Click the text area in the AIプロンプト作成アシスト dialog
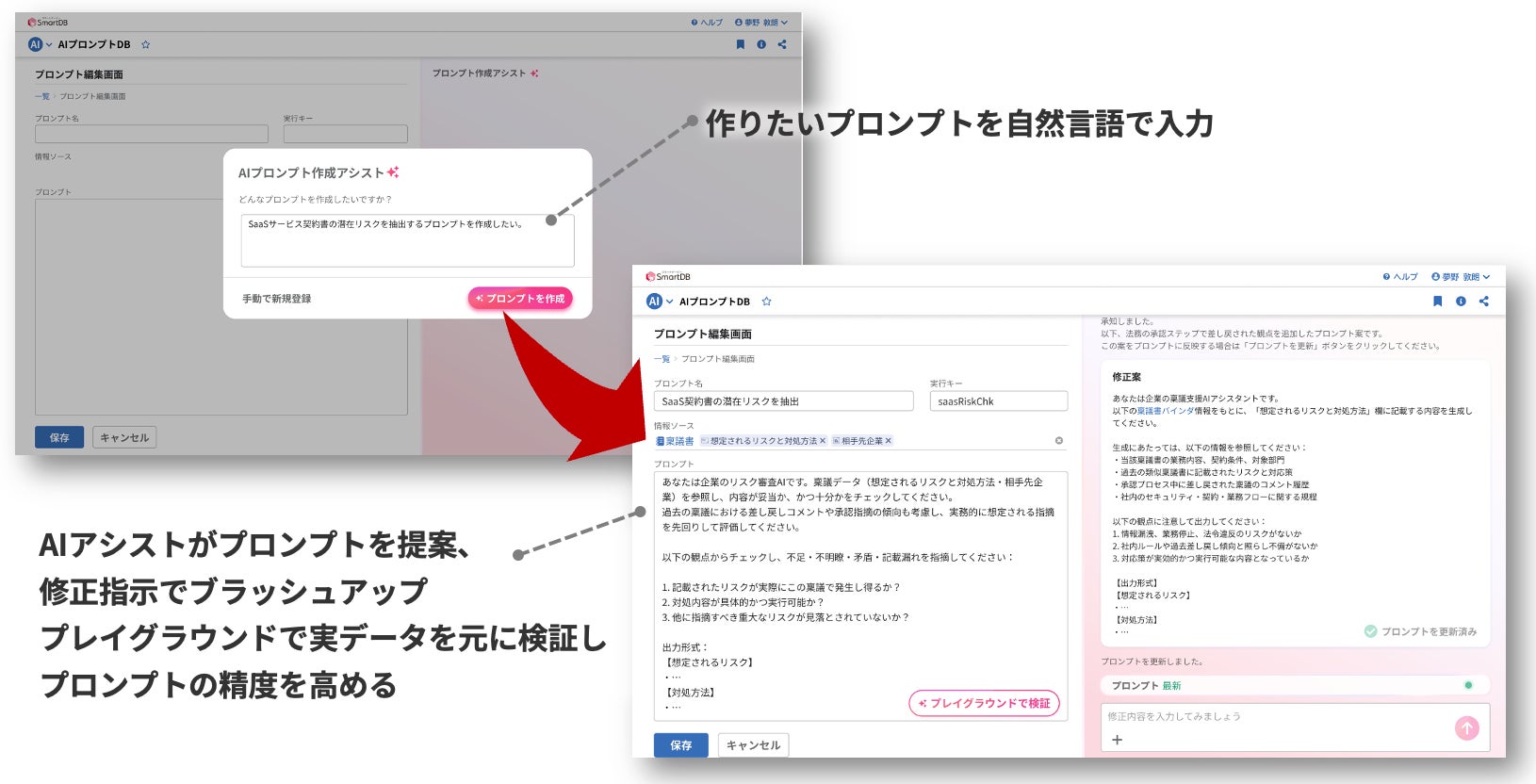Image resolution: width=1536 pixels, height=784 pixels. click(407, 240)
